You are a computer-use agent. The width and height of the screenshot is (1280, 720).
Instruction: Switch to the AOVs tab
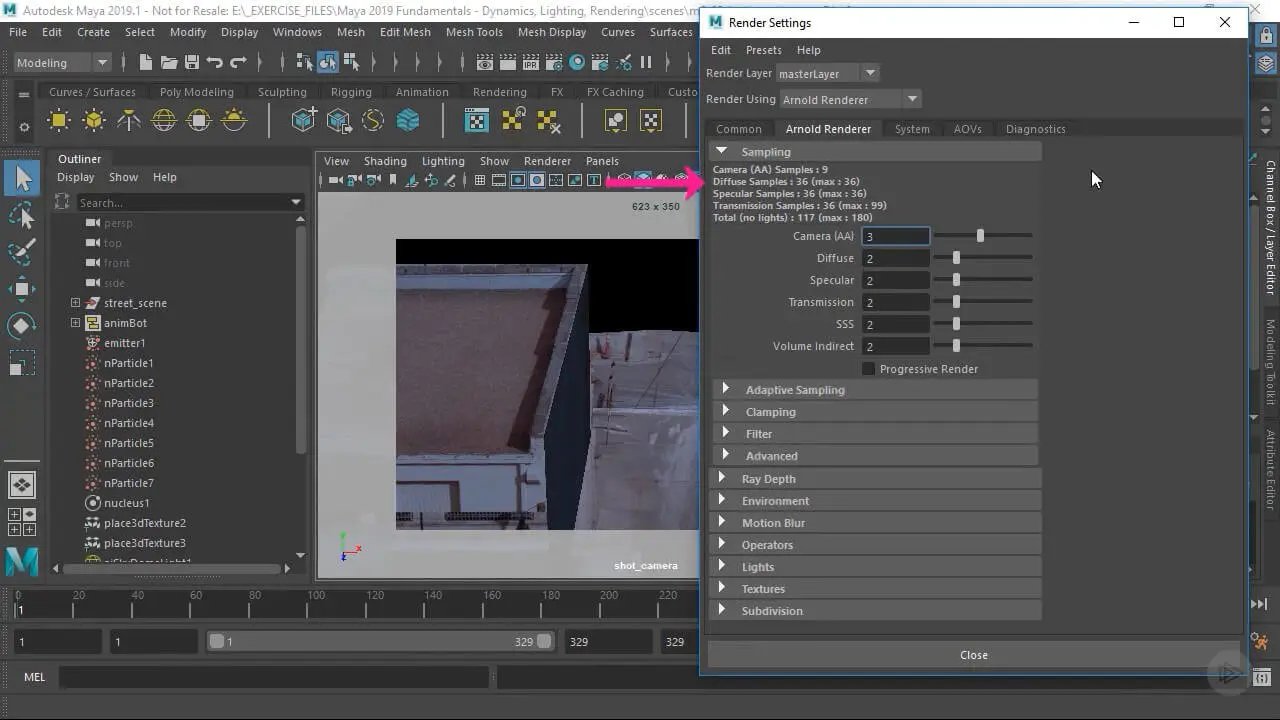point(967,129)
